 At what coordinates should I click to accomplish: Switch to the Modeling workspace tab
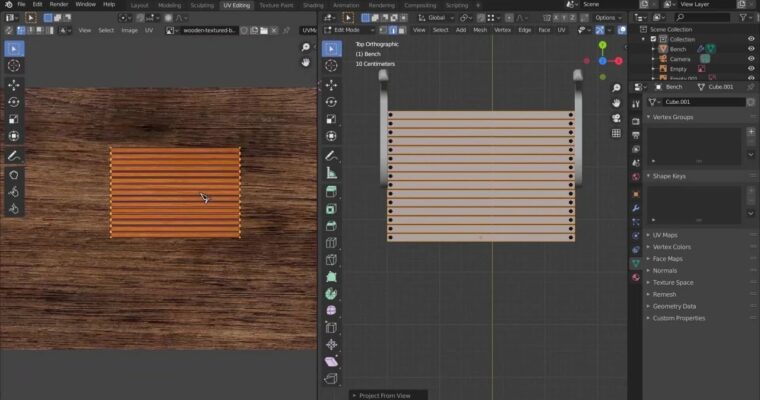(x=169, y=5)
